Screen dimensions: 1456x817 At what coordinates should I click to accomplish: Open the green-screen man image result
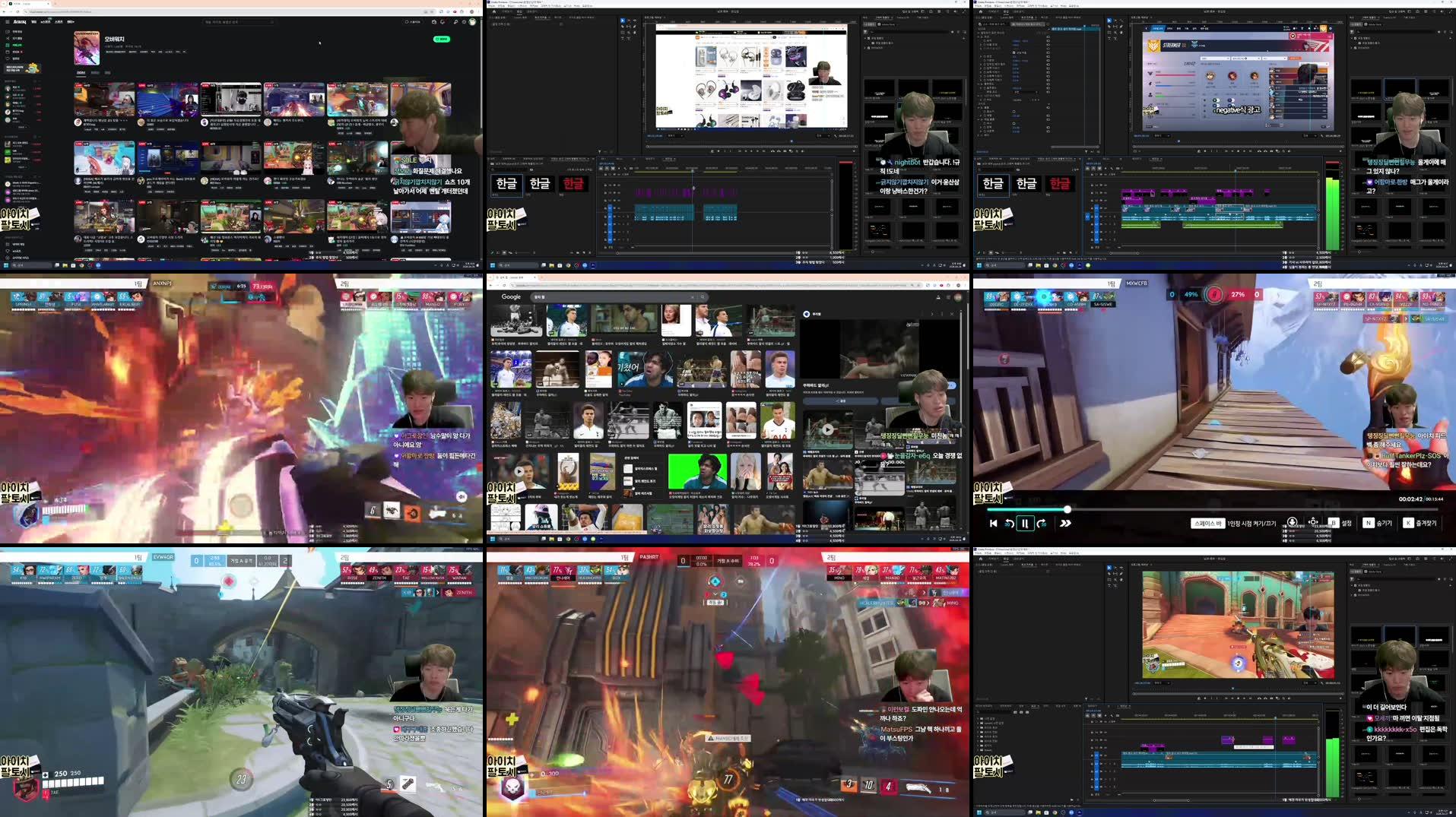coord(697,471)
